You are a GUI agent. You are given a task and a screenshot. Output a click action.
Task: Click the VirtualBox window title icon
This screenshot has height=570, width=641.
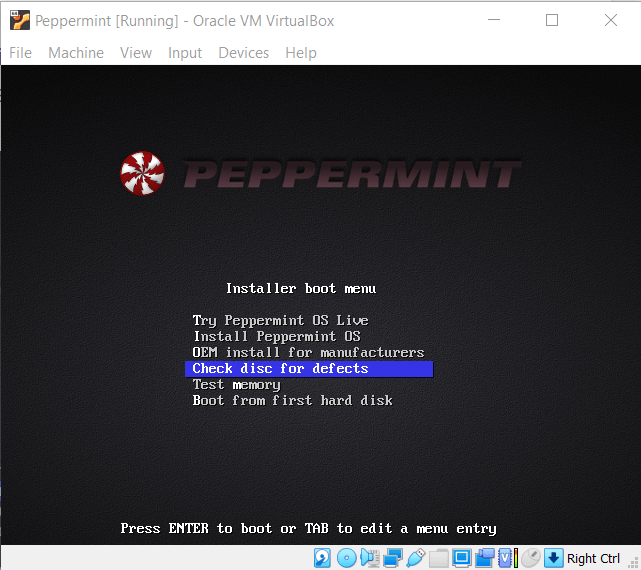[20, 20]
